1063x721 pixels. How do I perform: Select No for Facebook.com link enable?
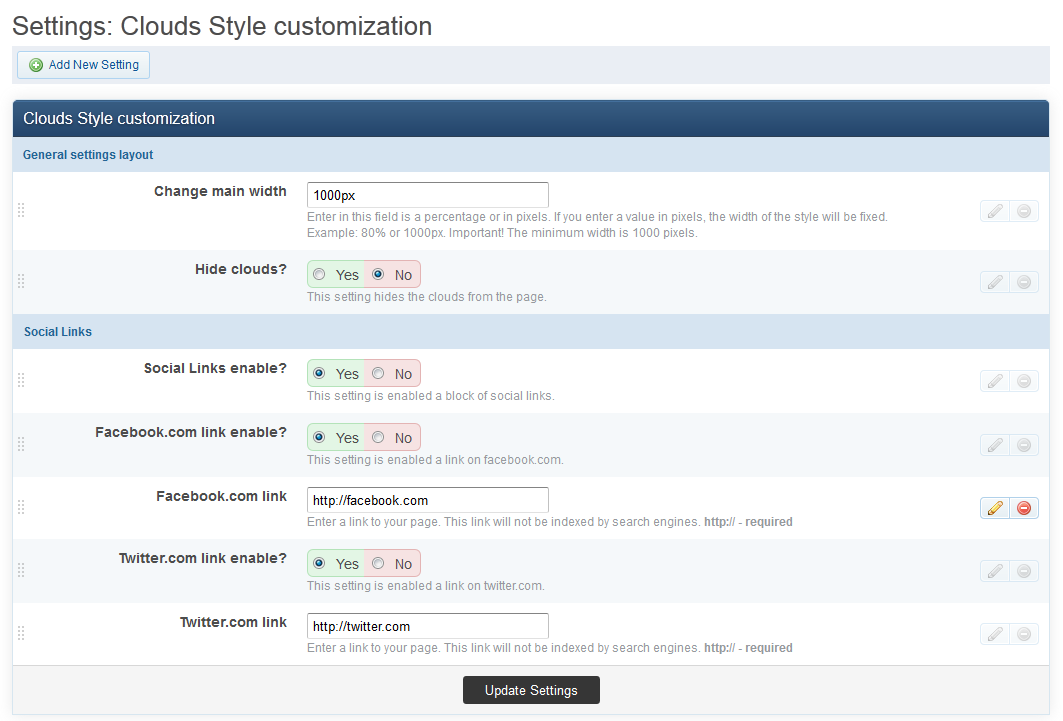(x=378, y=437)
